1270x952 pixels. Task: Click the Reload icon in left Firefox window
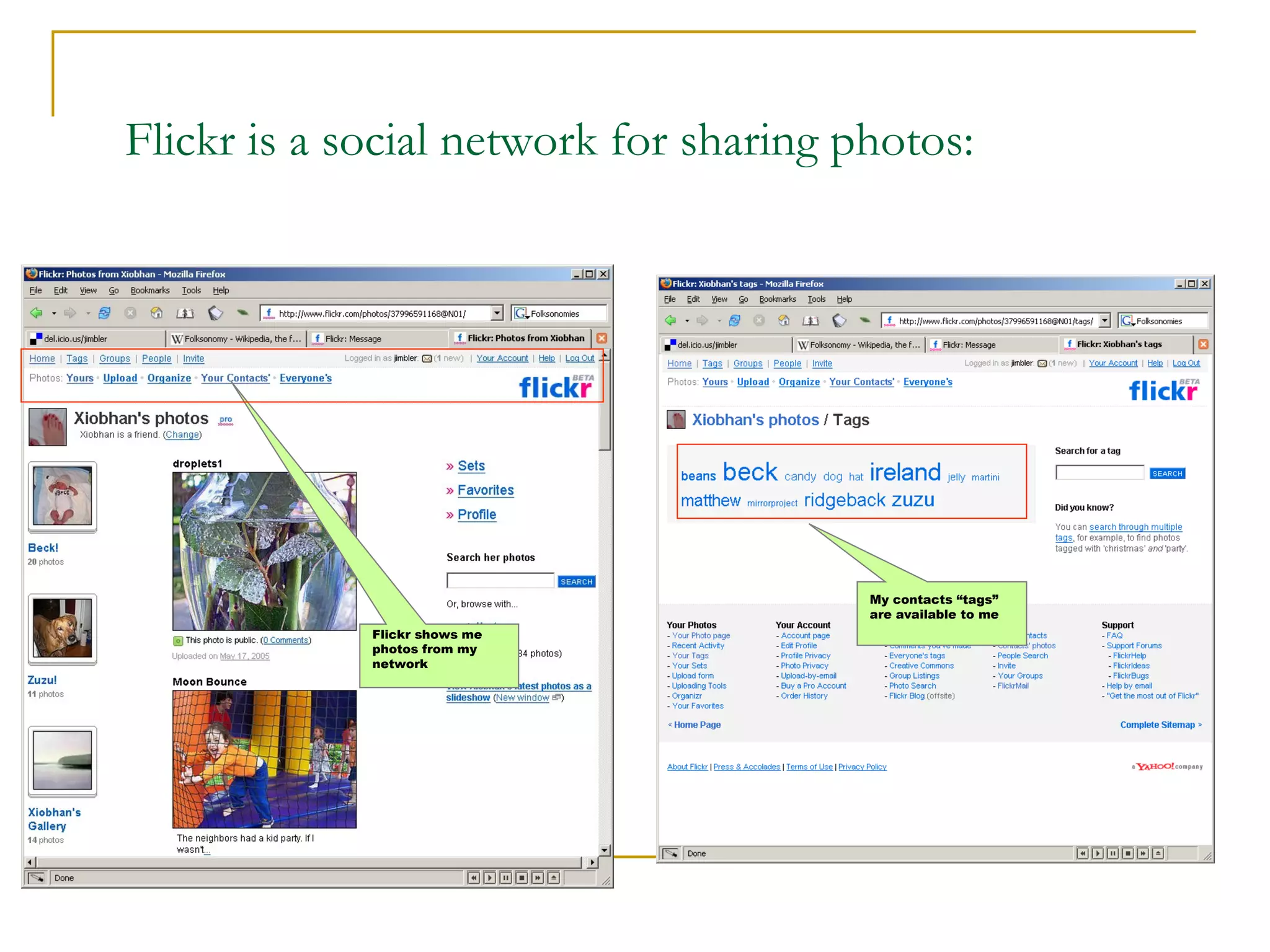104,313
